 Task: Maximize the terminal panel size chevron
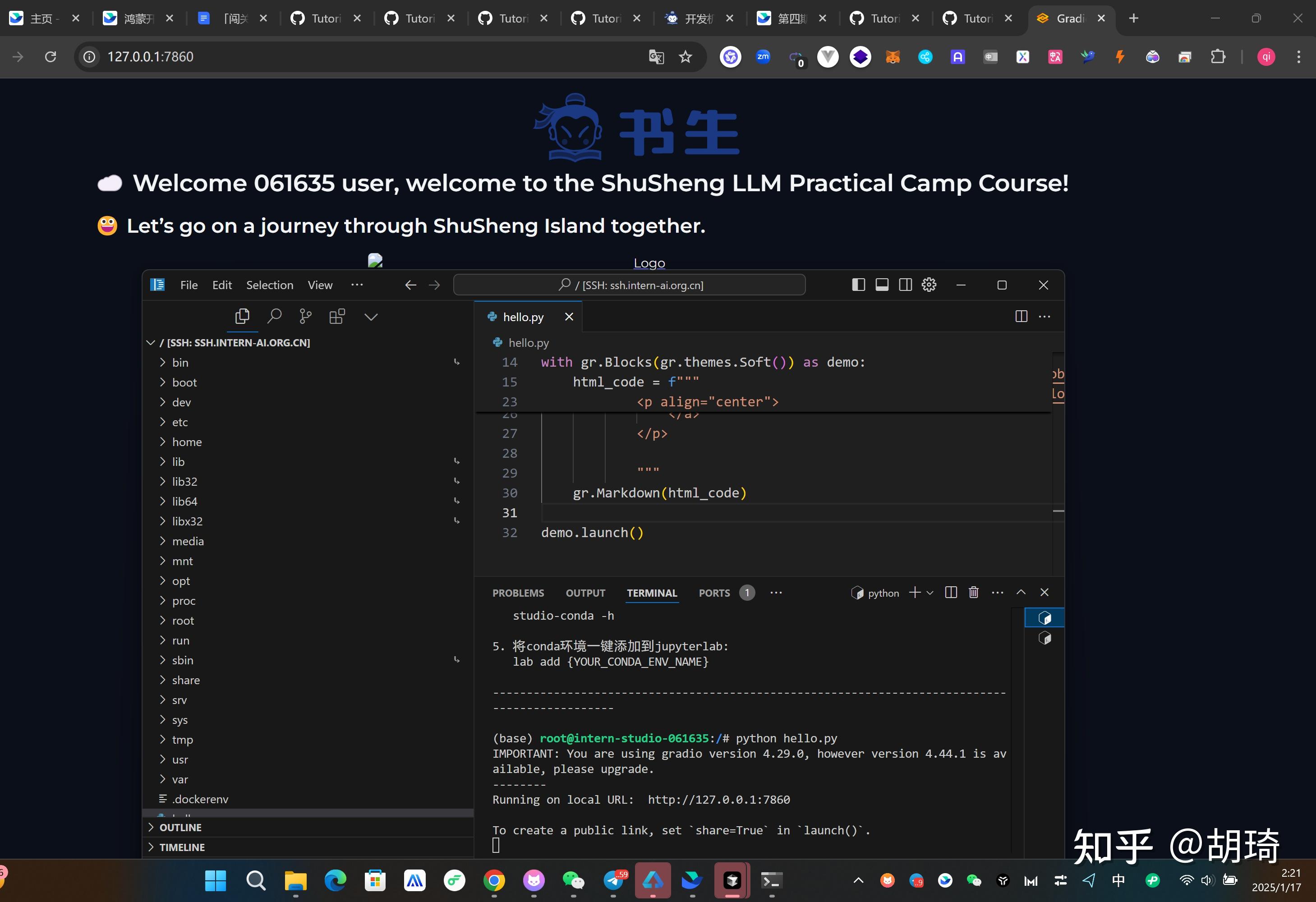[1021, 592]
